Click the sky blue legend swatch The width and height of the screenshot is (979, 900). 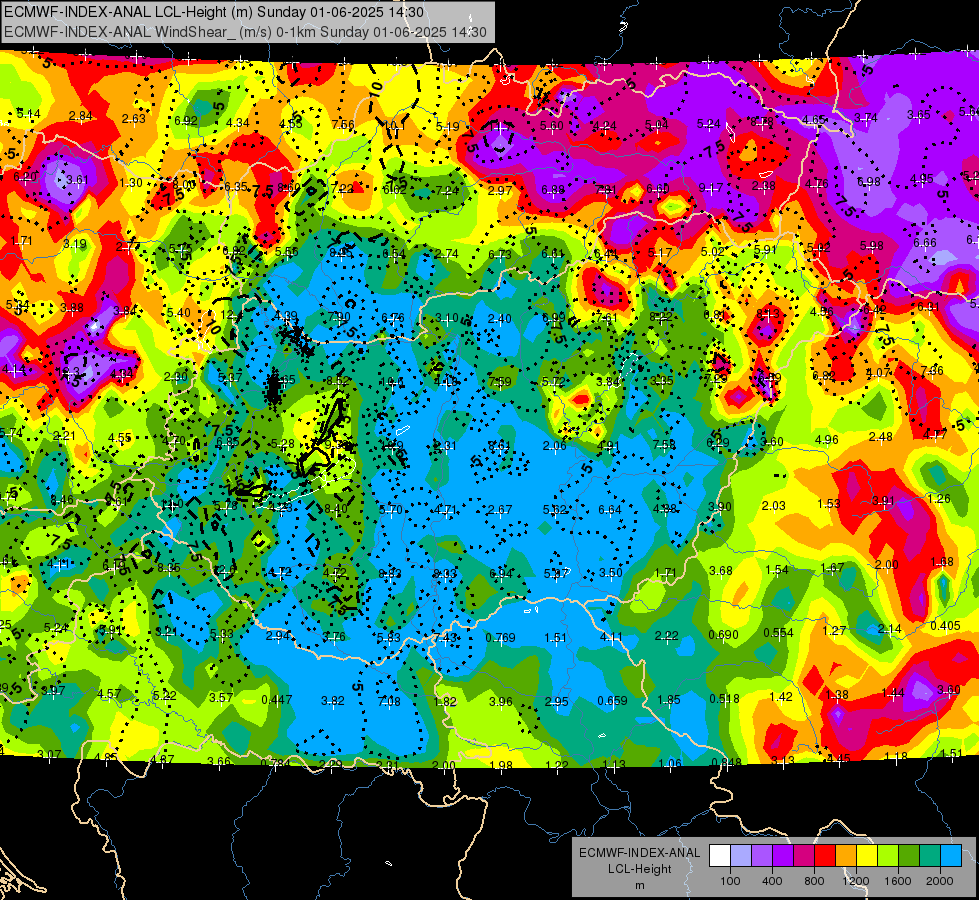pos(951,856)
